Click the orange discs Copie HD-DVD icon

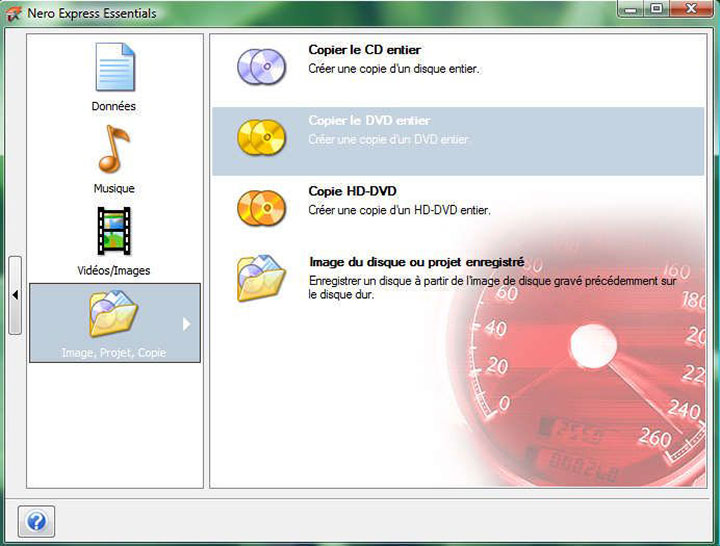[x=261, y=208]
